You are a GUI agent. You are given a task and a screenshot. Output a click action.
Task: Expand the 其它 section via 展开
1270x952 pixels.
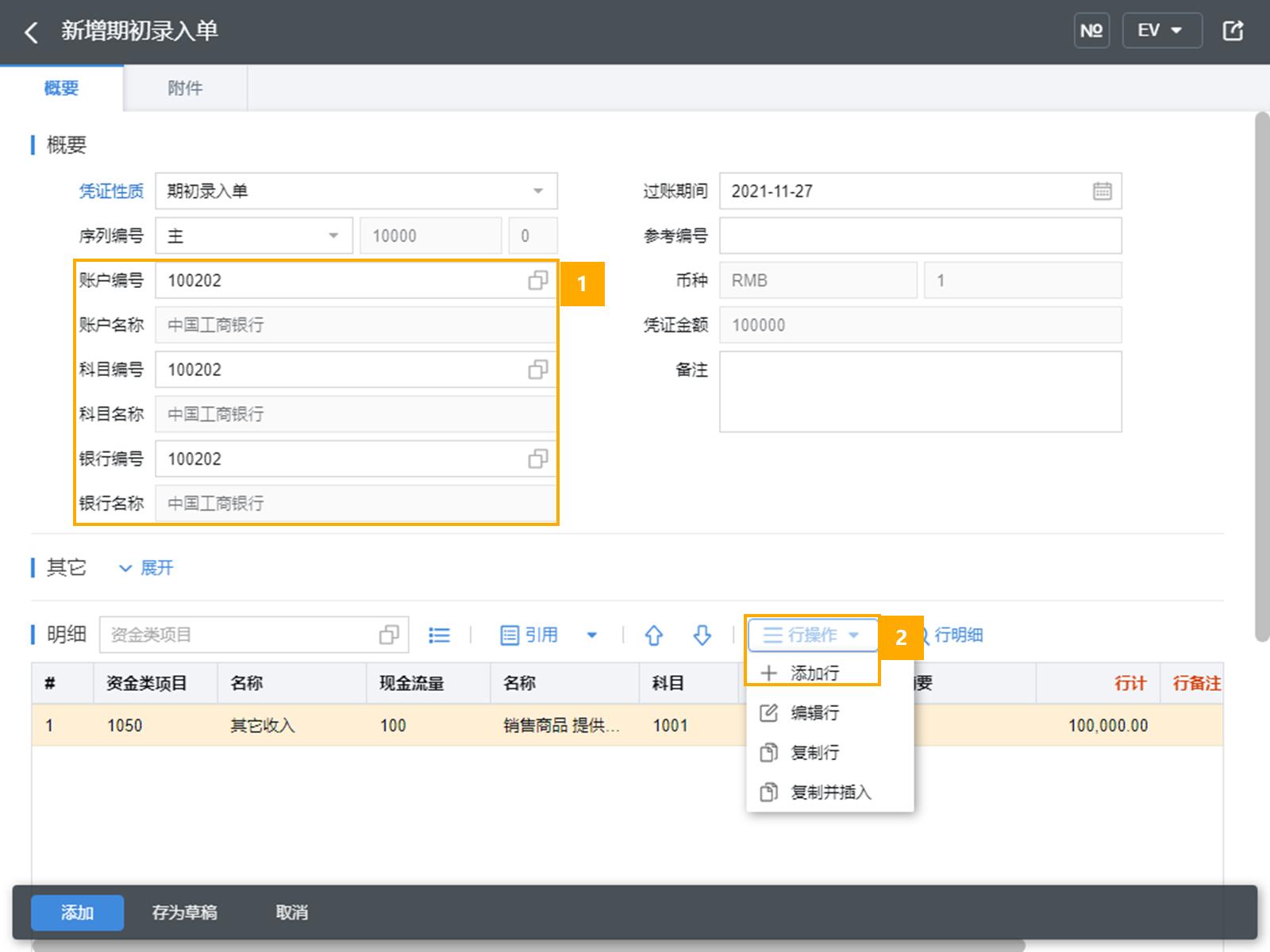pyautogui.click(x=146, y=568)
